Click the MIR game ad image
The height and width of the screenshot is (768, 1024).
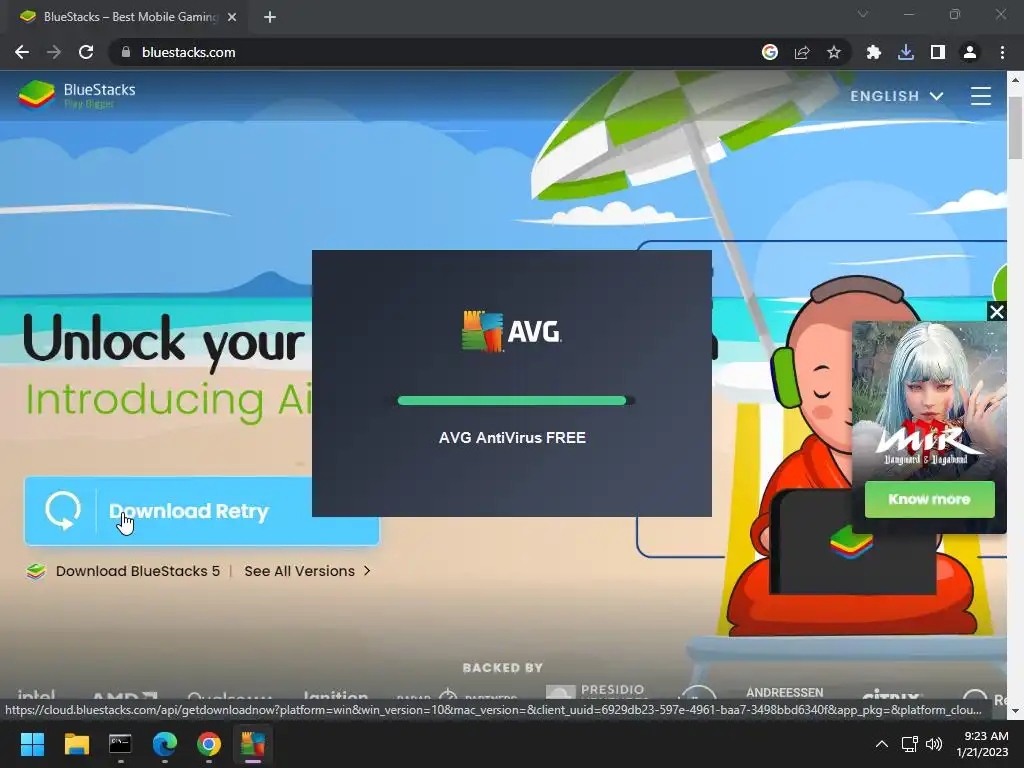coord(929,400)
